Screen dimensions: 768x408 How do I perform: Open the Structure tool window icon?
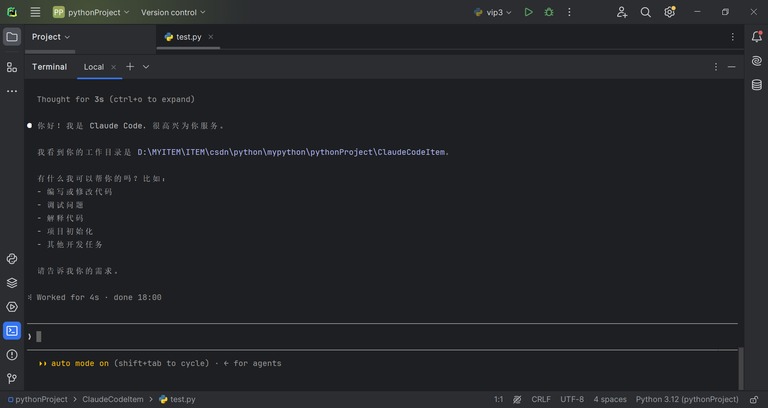click(12, 67)
